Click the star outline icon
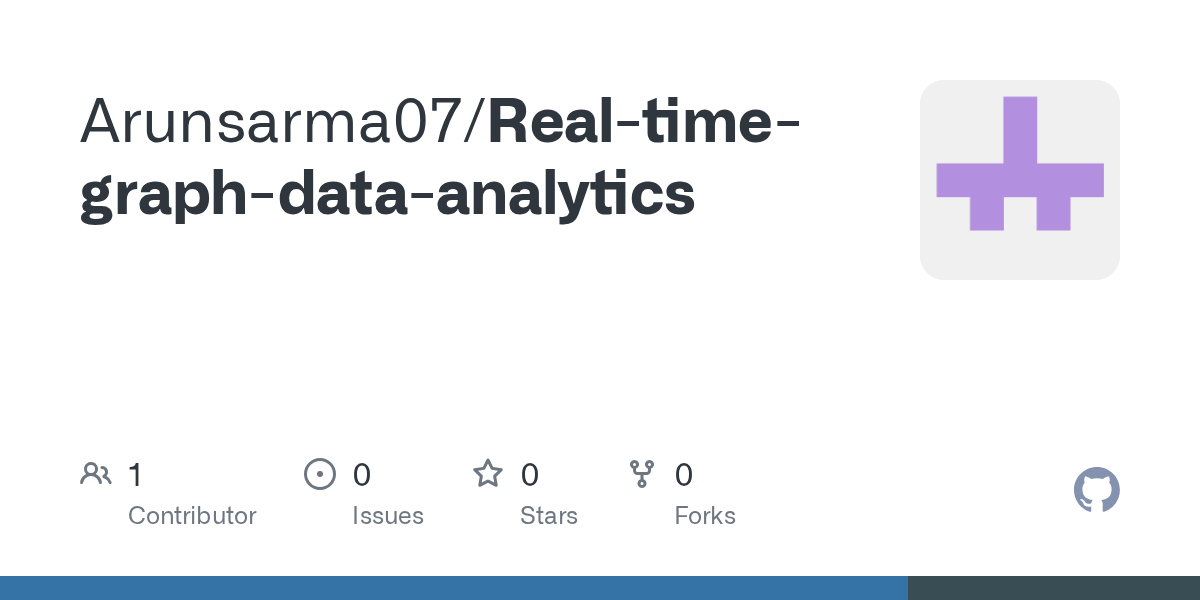Viewport: 1200px width, 600px height. tap(488, 474)
